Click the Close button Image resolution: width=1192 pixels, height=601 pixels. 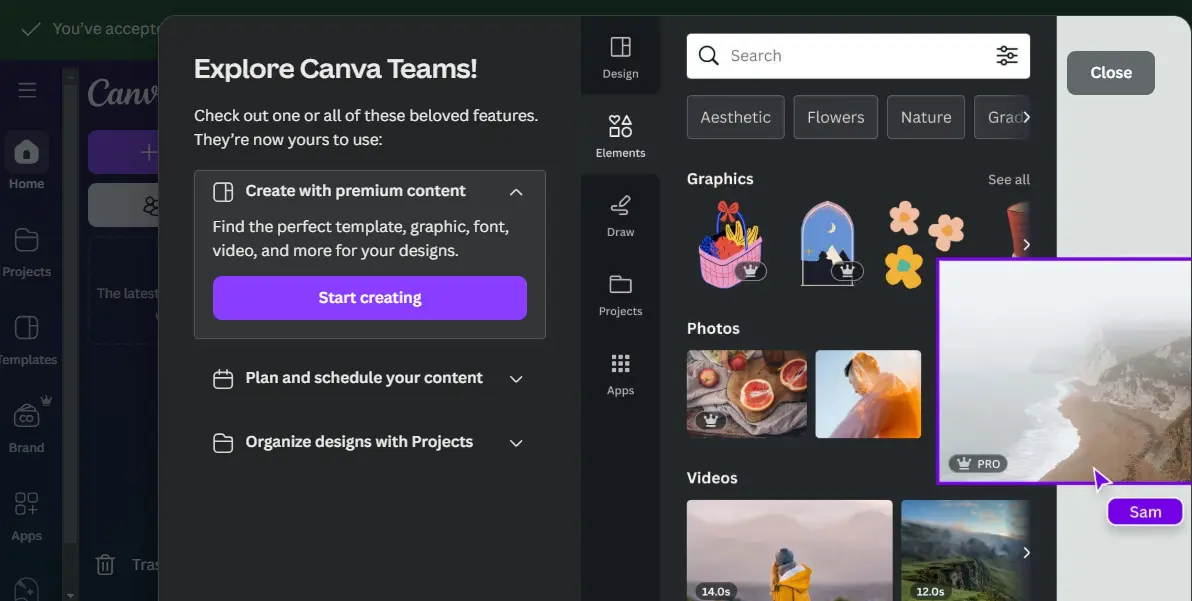[1111, 73]
